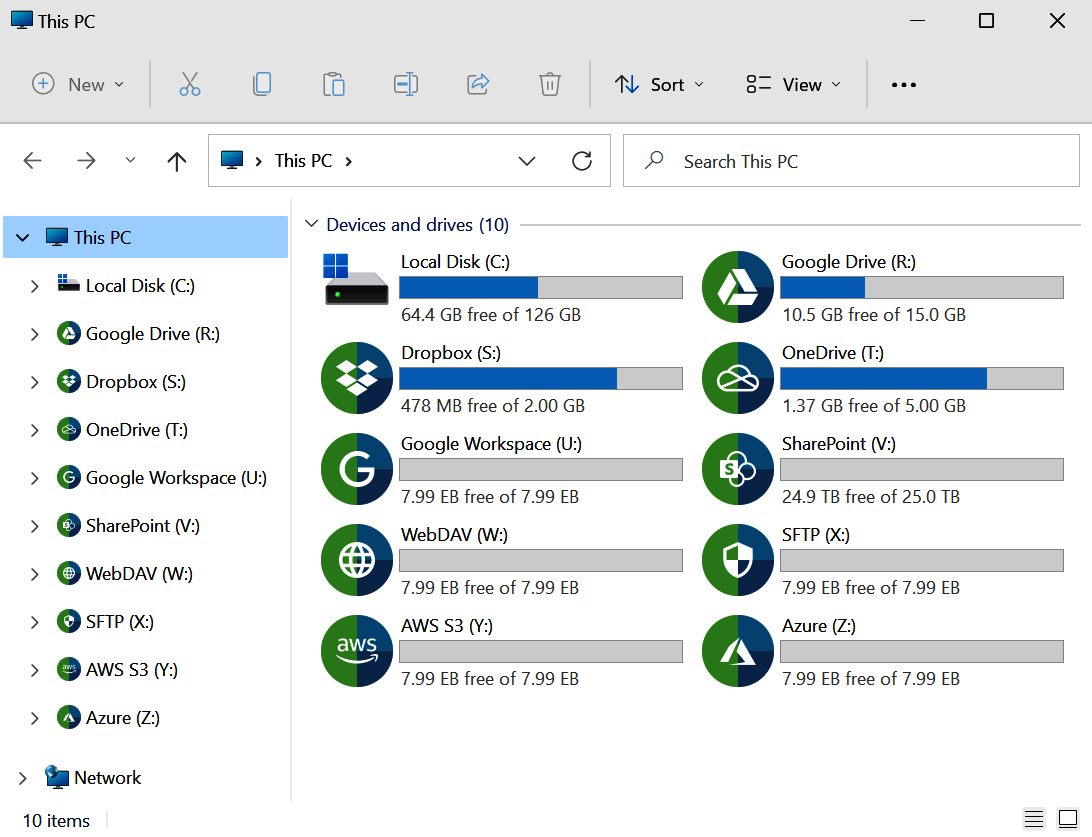Viewport: 1092px width, 837px height.
Task: Click chevron after This PC in address bar
Action: [349, 162]
